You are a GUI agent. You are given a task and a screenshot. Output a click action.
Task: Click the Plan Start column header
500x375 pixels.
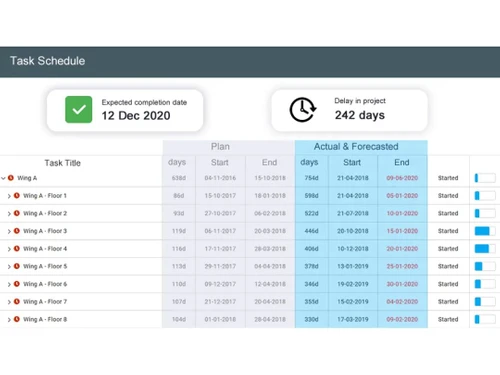tap(220, 163)
